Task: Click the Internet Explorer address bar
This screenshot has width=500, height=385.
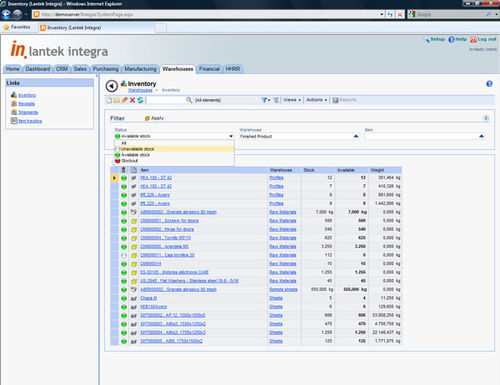Action: (207, 14)
